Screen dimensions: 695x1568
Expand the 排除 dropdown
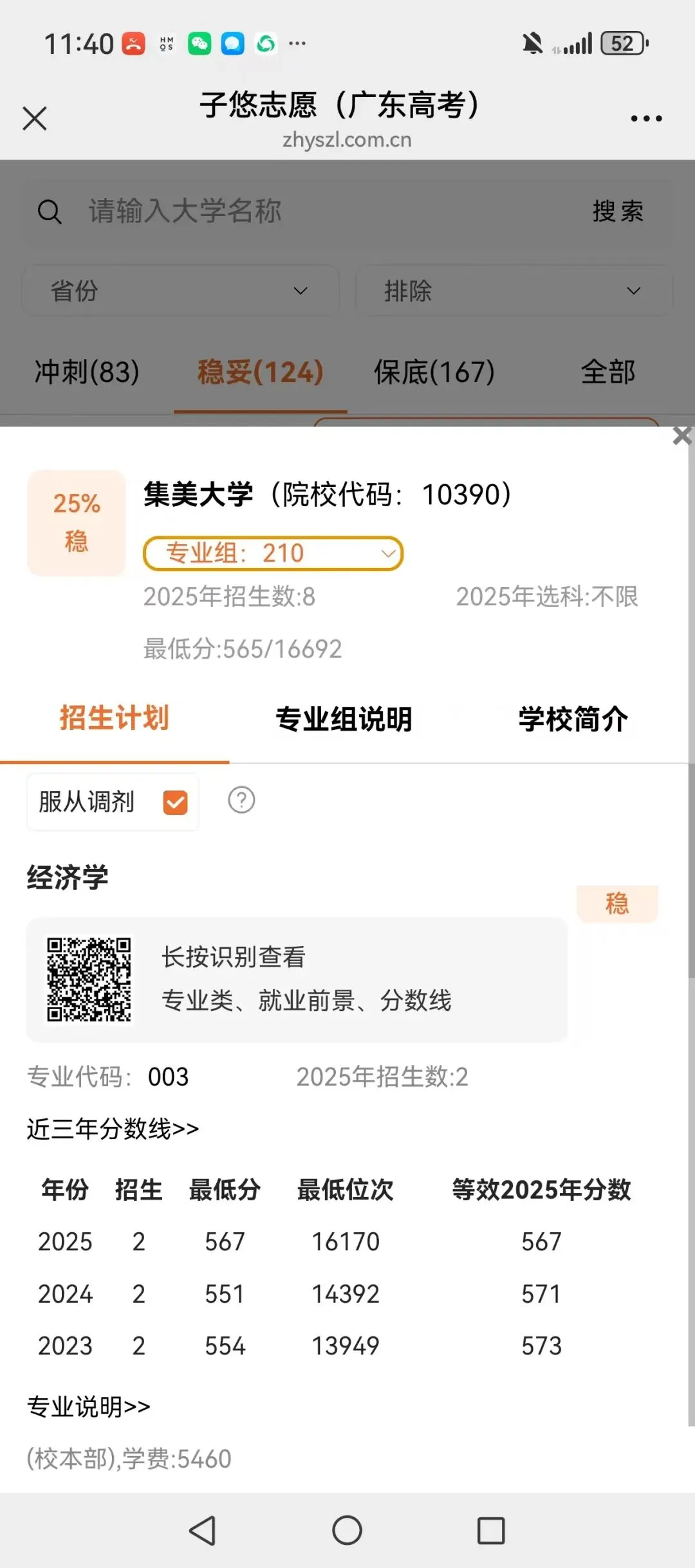tap(514, 291)
